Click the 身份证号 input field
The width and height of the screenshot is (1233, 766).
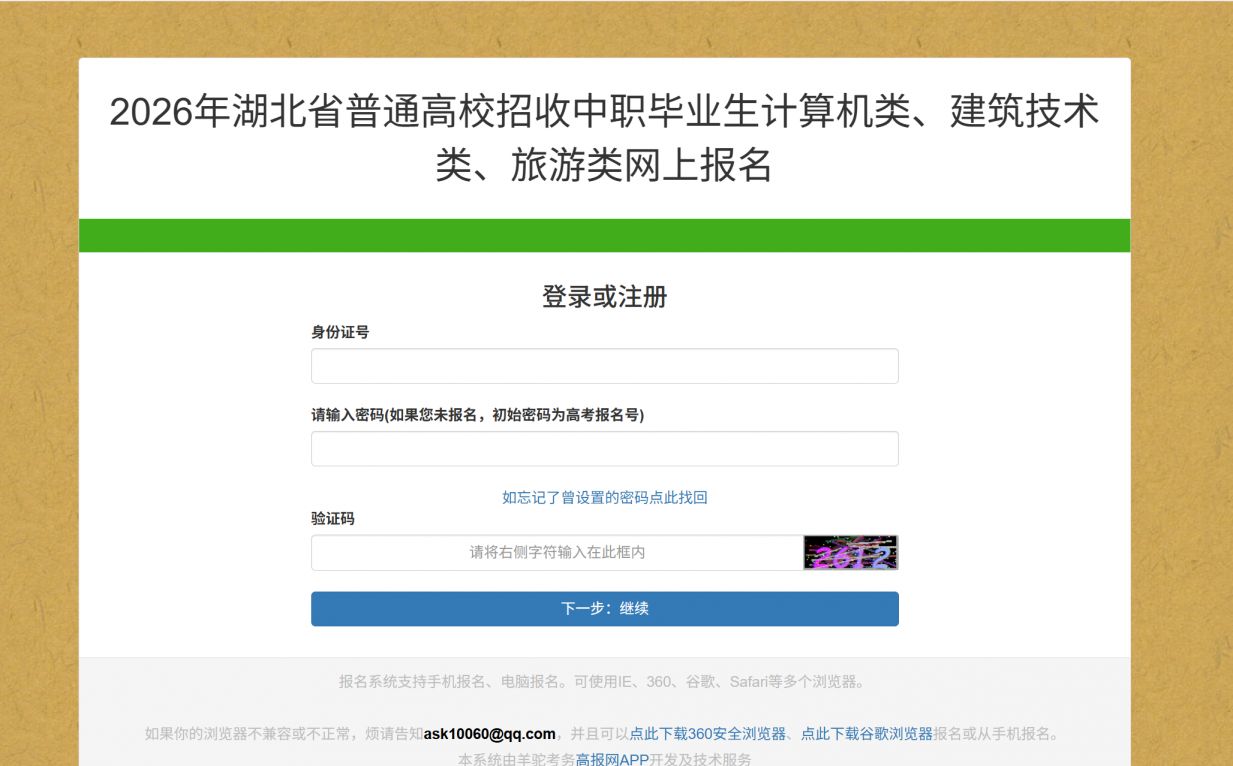(604, 366)
